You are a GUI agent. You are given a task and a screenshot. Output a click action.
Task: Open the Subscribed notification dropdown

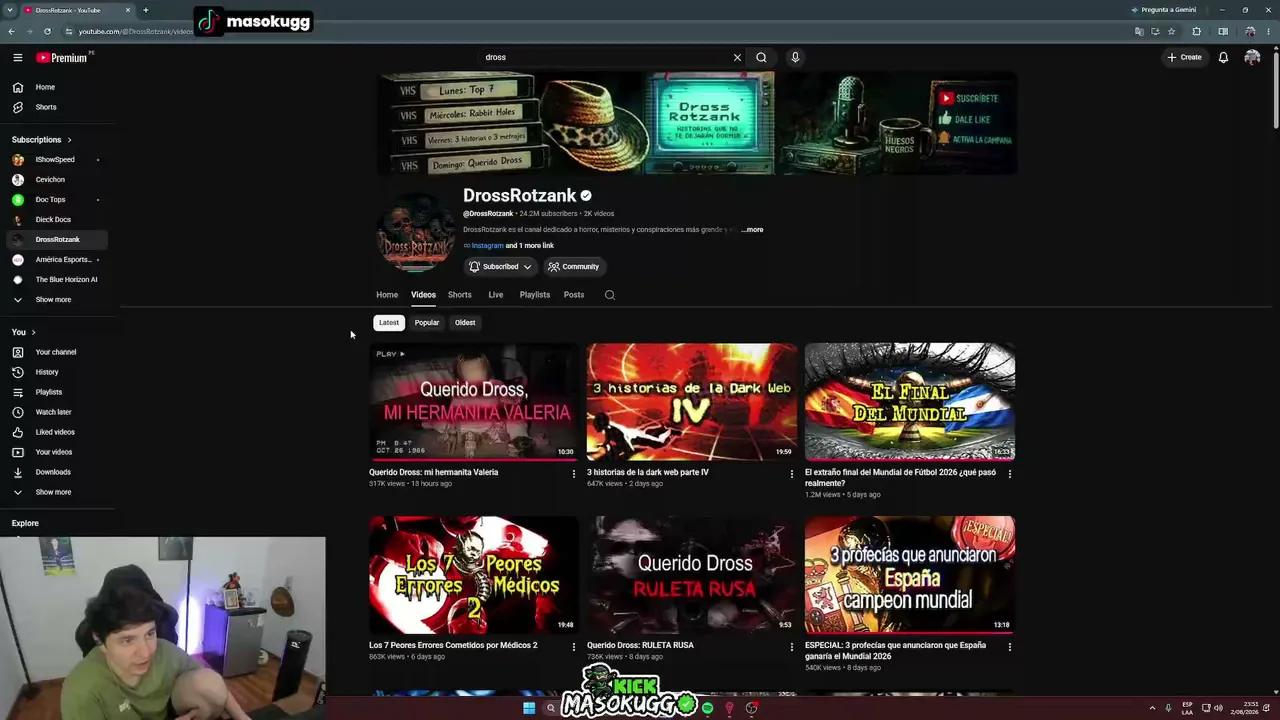(500, 267)
